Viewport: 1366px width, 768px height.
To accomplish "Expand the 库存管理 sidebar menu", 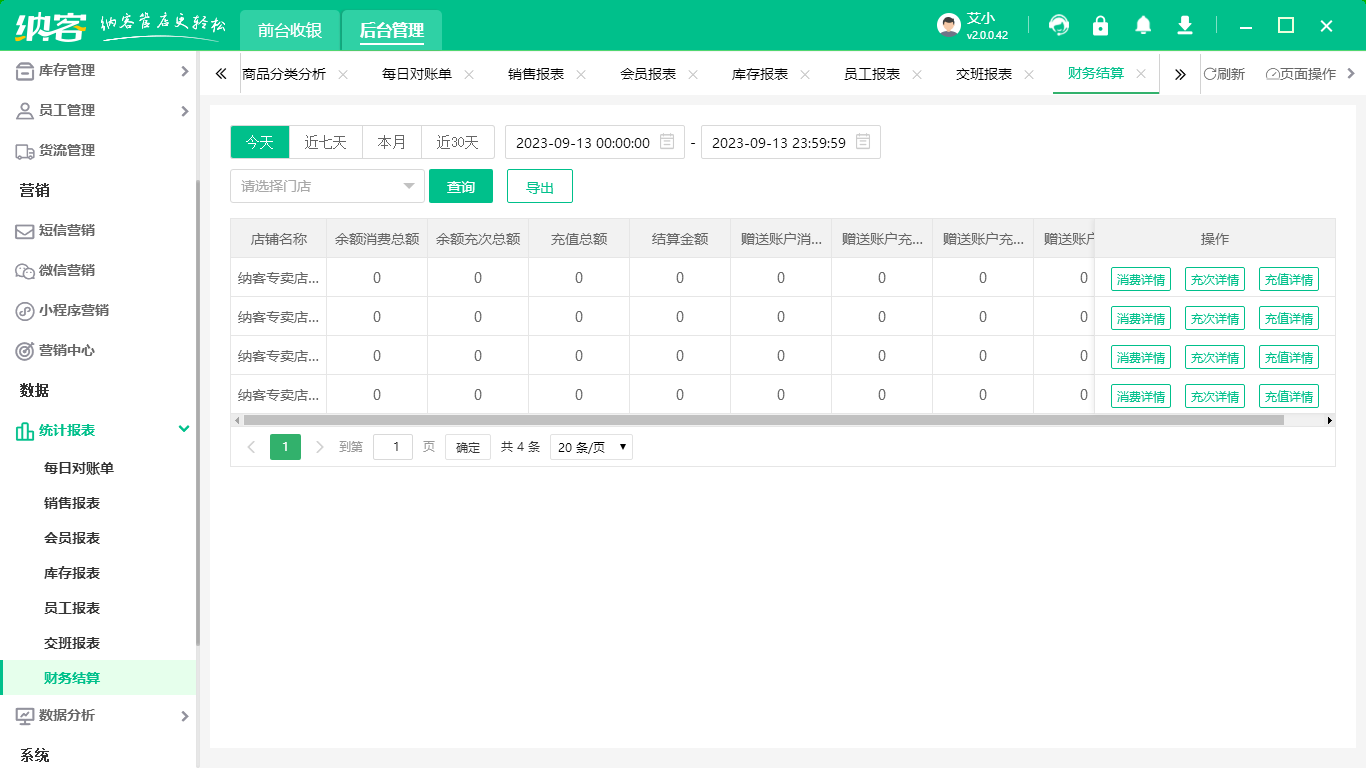I will (x=98, y=70).
